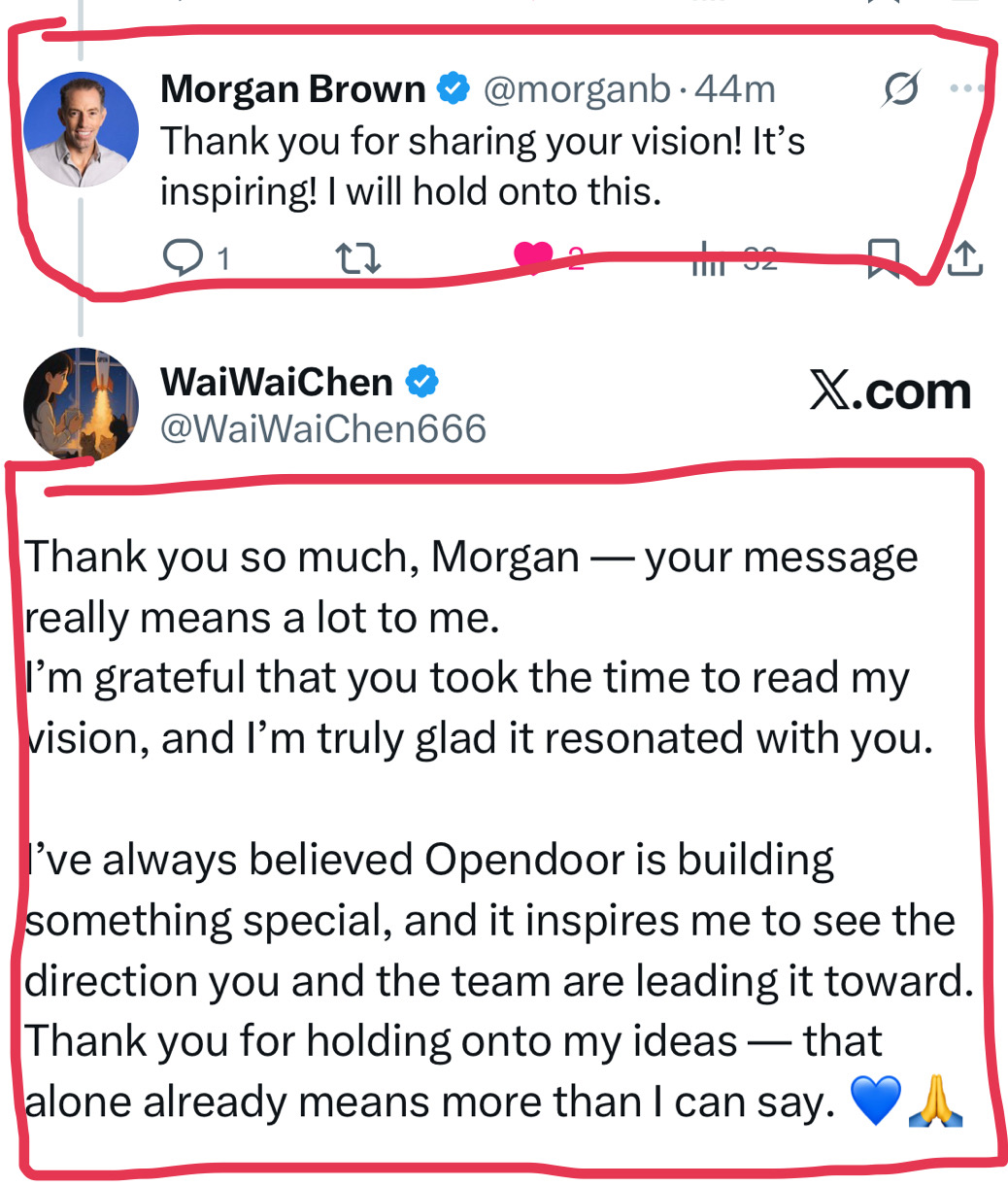Open the @WaiWaiChen666 handle
The width and height of the screenshot is (1008, 1186).
coord(323,428)
